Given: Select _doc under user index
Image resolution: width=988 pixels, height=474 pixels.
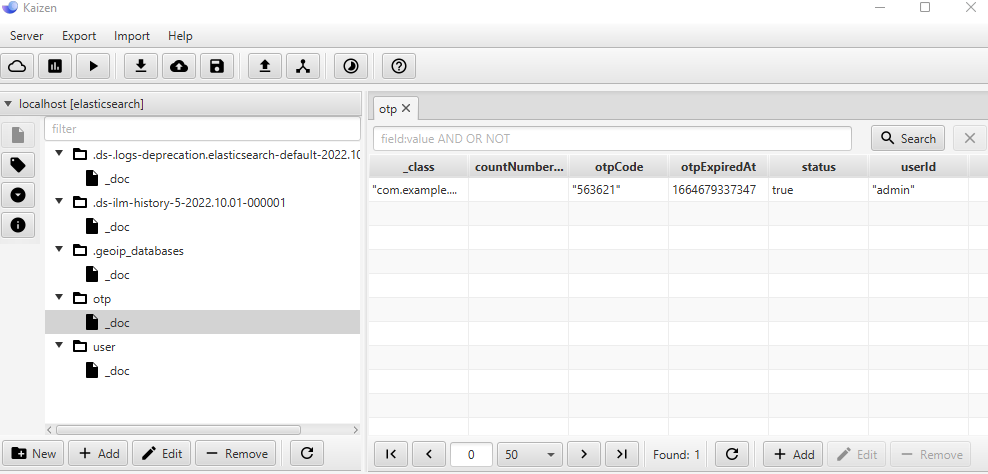Looking at the screenshot, I should [117, 371].
